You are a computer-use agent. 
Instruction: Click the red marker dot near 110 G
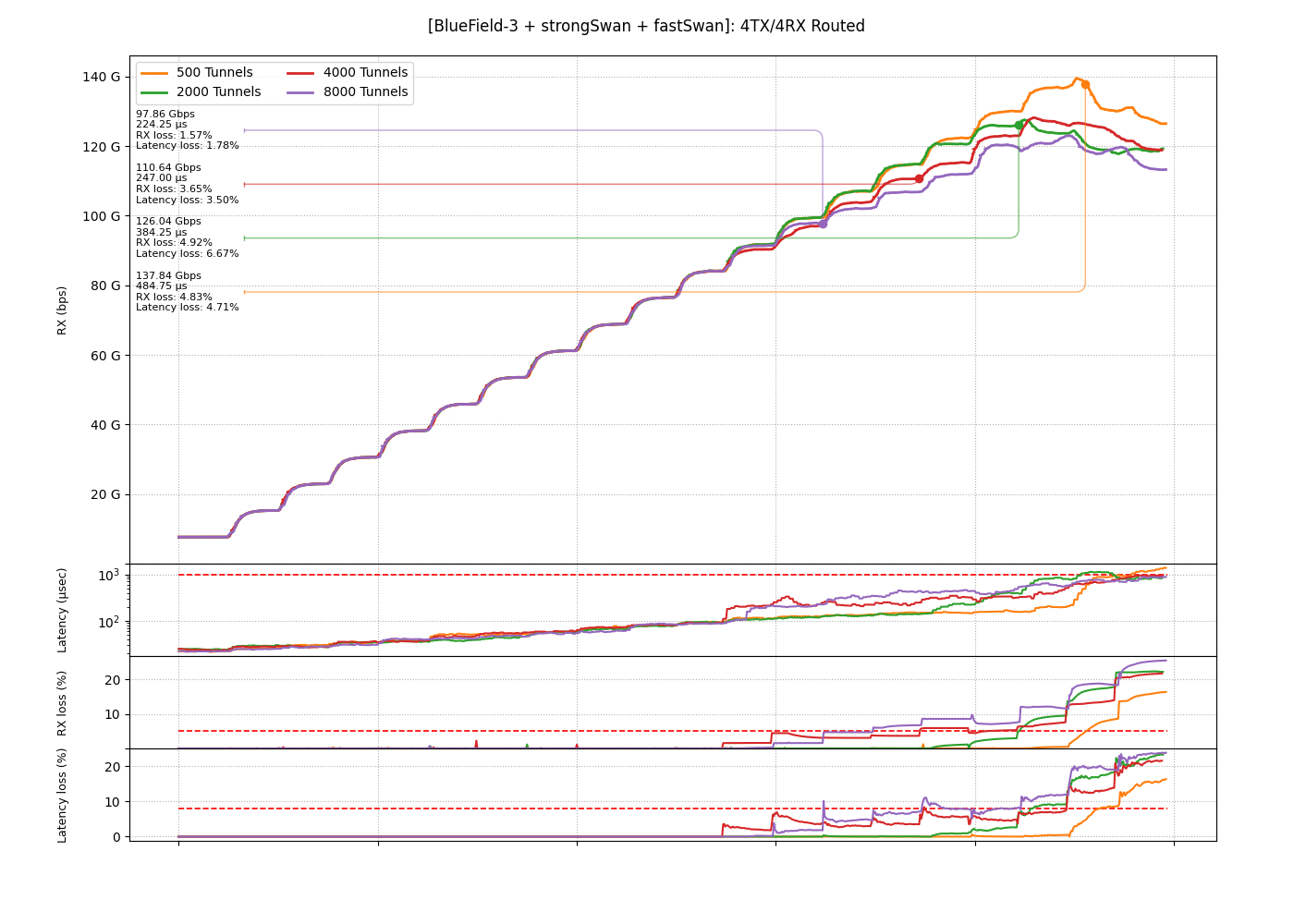tap(919, 178)
